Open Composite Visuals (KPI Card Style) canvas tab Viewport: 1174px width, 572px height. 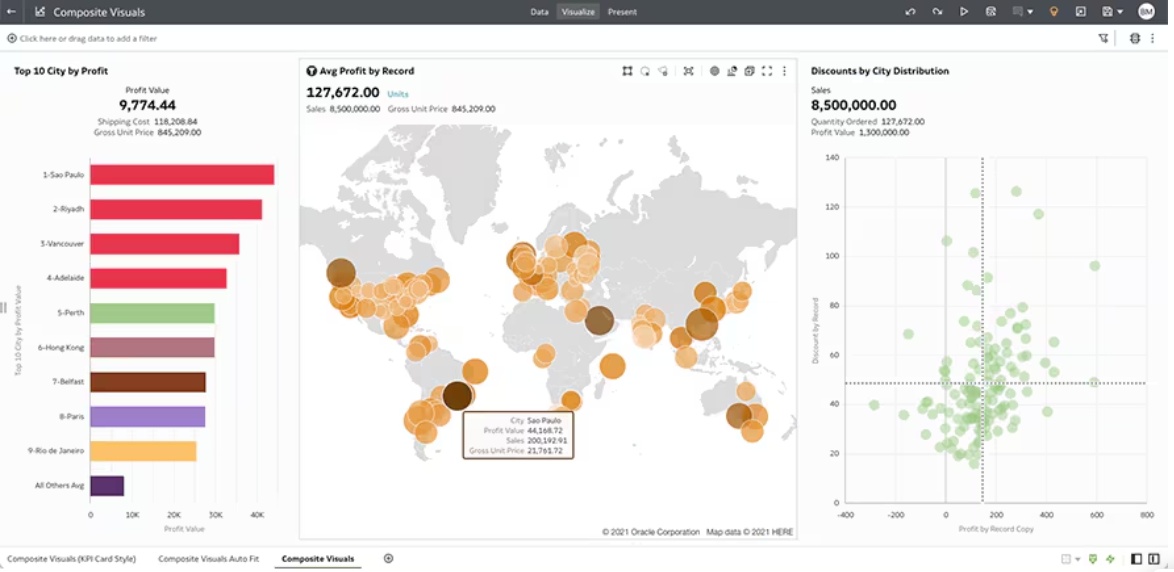72,559
